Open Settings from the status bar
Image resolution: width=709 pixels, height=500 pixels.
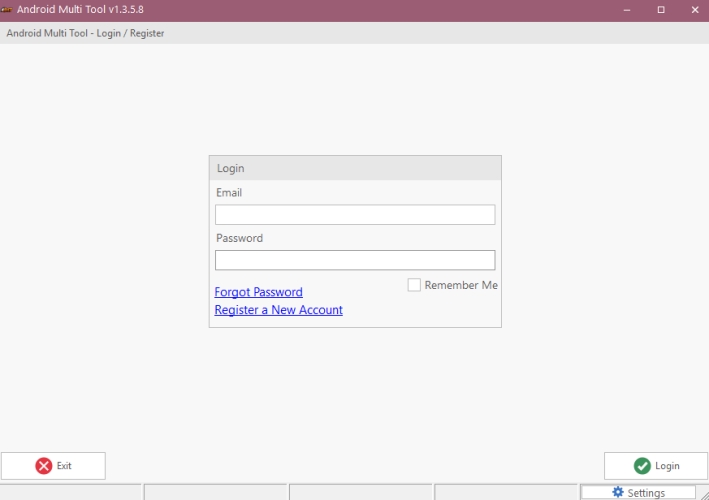[638, 492]
